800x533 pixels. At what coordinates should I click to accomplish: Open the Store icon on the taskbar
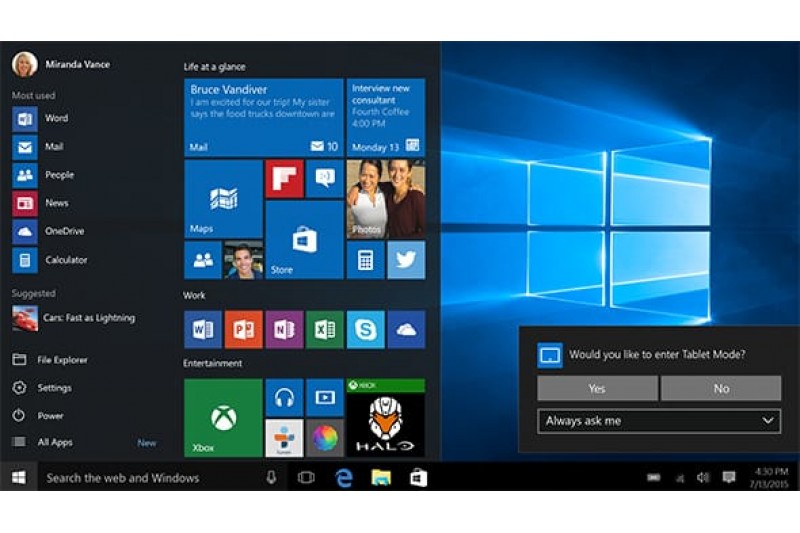tap(418, 477)
